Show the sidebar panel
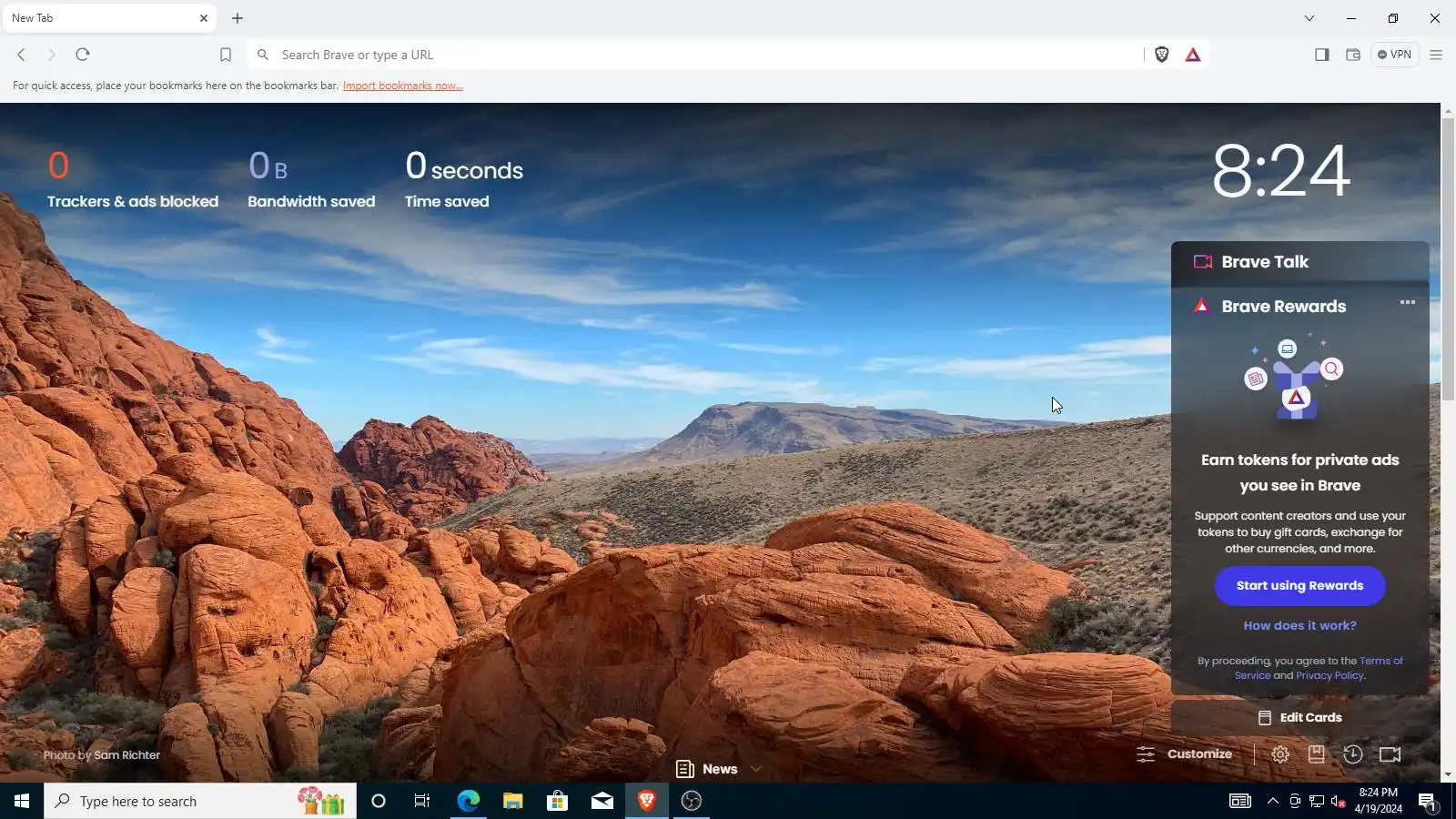This screenshot has width=1456, height=819. pyautogui.click(x=1322, y=55)
